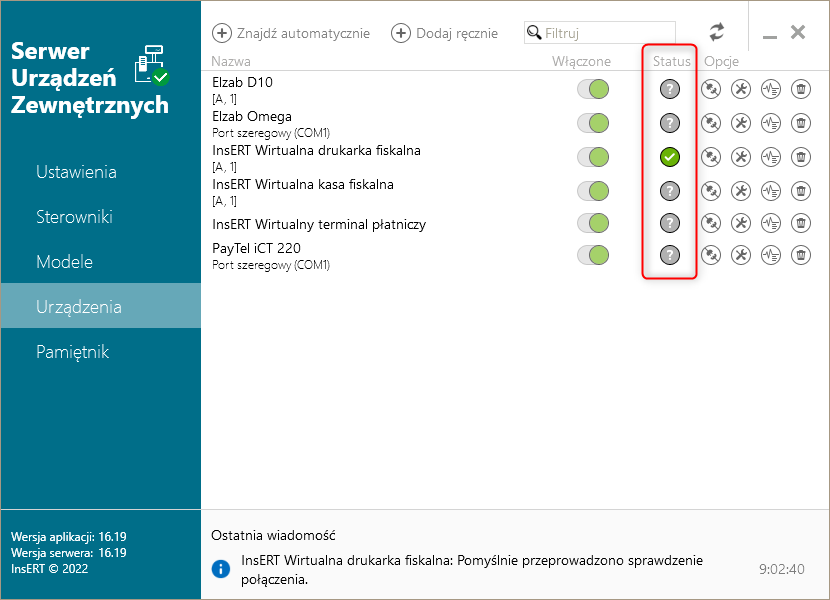This screenshot has width=830, height=600.
Task: Select InsERT Wirtualna kasa fiskalna name
Action: pyautogui.click(x=303, y=184)
